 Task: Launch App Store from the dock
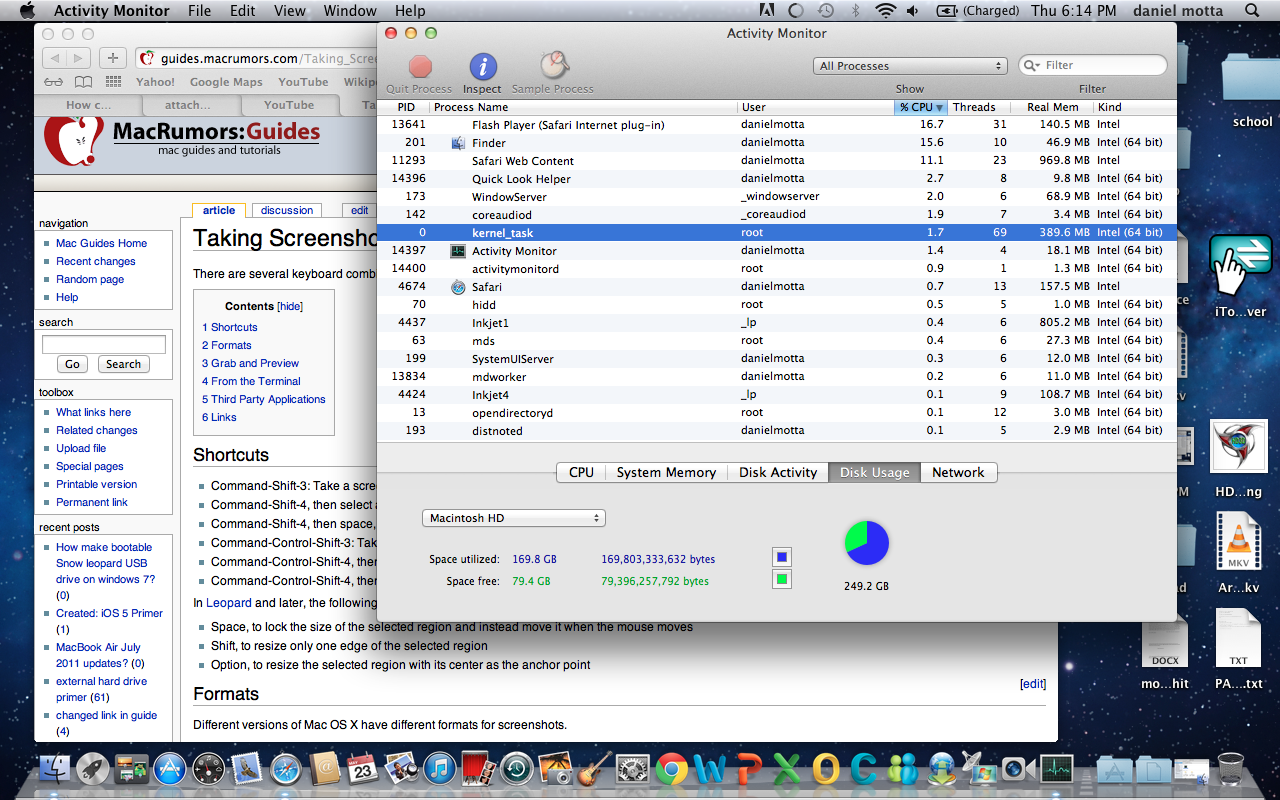(x=171, y=769)
